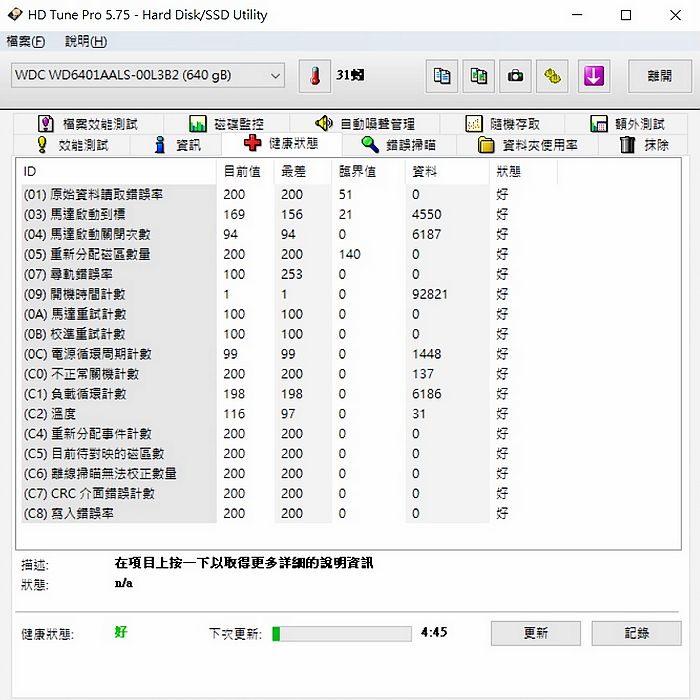The height and width of the screenshot is (700, 700).
Task: Click the HD Tune Pro title bar icon
Action: point(15,14)
